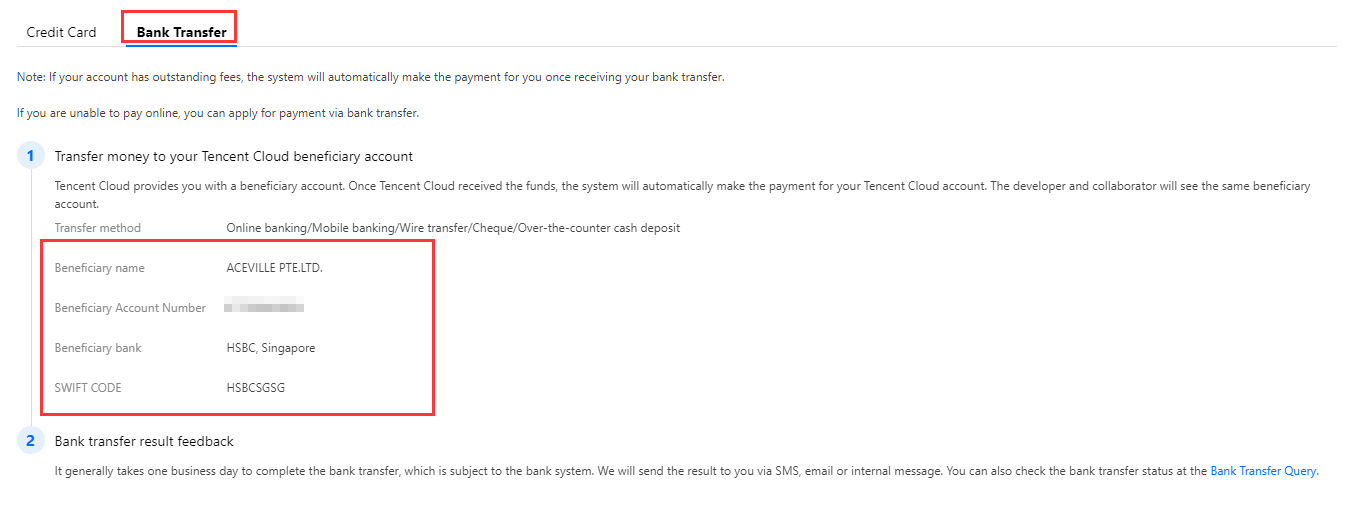1355x528 pixels.
Task: Click the step 2 number circle
Action: [30, 441]
